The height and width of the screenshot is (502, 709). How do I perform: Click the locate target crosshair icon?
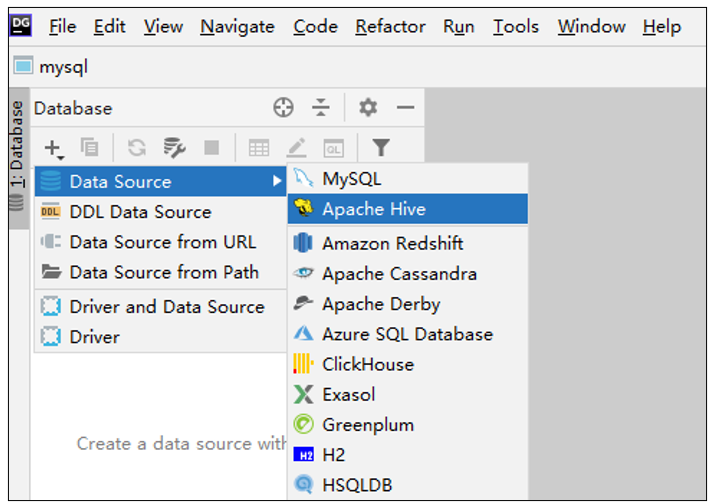284,108
